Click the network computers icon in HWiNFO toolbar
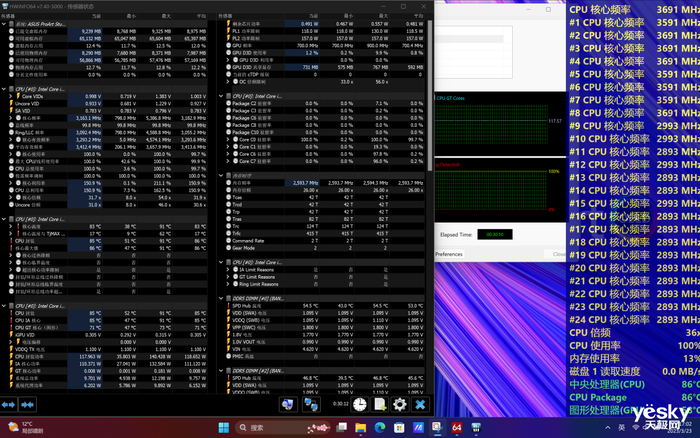Viewport: 700px width, 438px height. coord(311,405)
